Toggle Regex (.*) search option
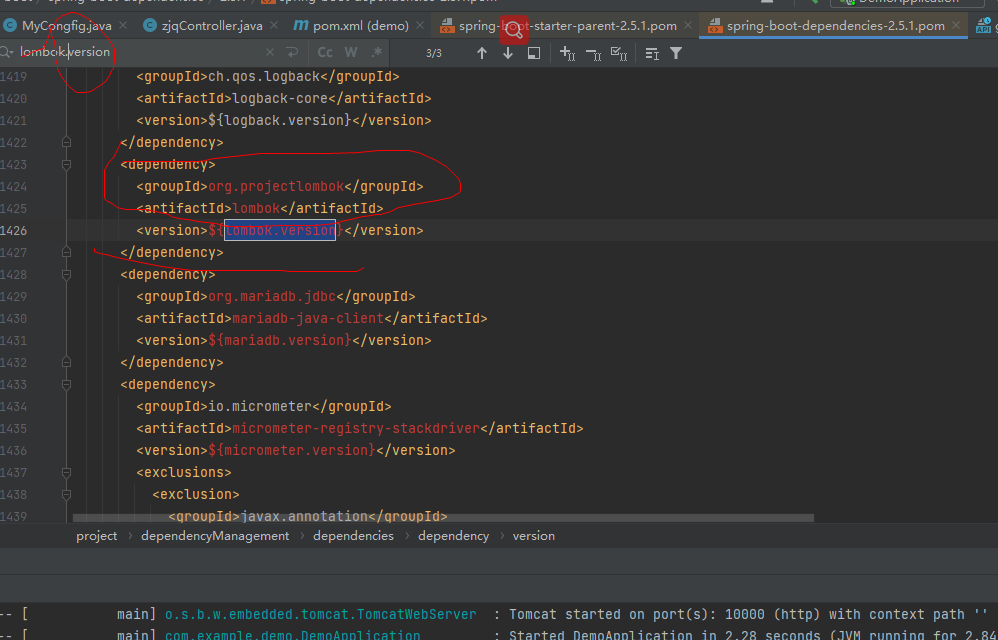This screenshot has width=998, height=640. click(377, 53)
